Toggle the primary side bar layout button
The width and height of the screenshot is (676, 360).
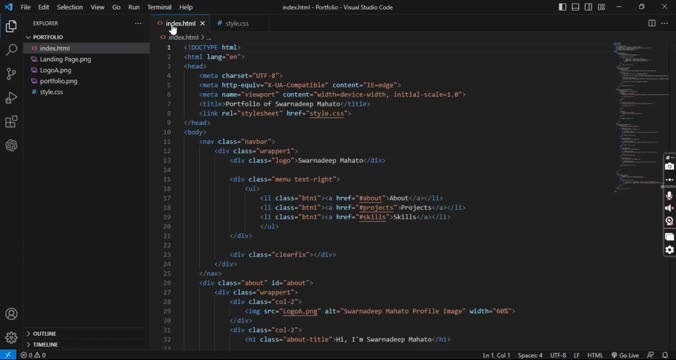tap(562, 7)
